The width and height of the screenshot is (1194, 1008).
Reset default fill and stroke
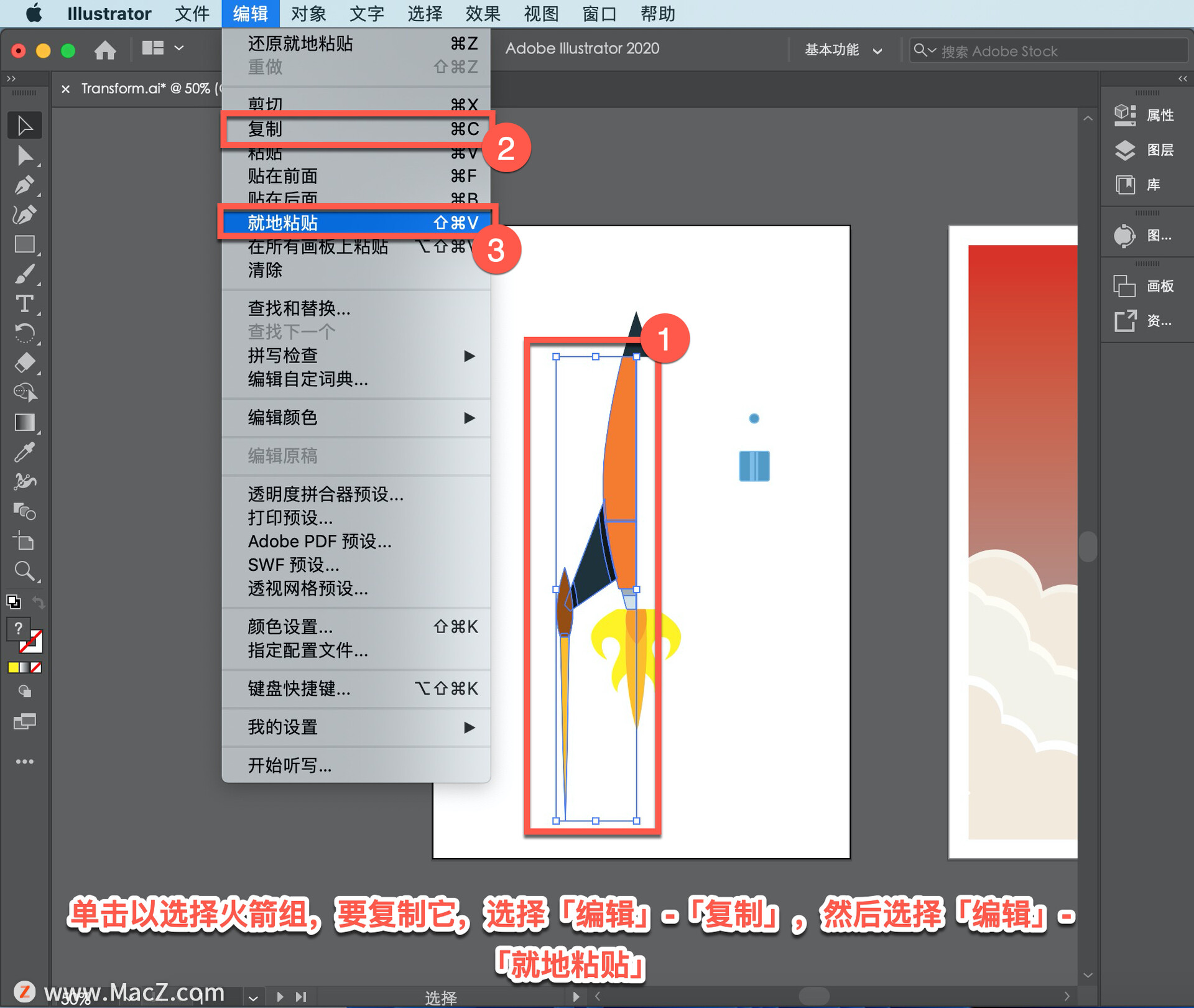point(13,602)
